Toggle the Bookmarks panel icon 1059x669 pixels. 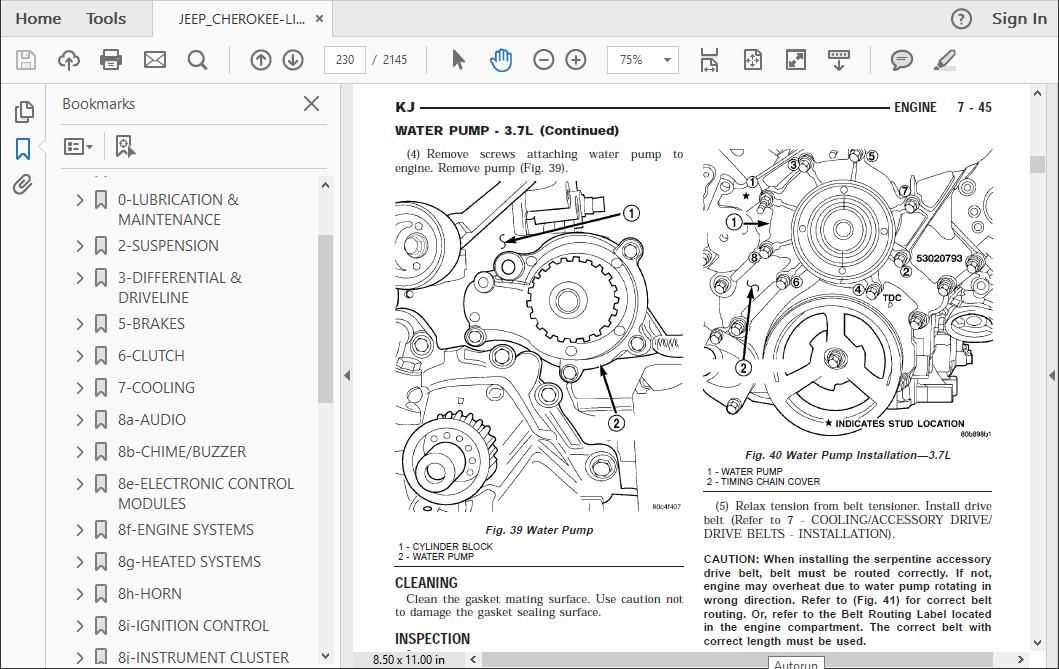pos(23,149)
